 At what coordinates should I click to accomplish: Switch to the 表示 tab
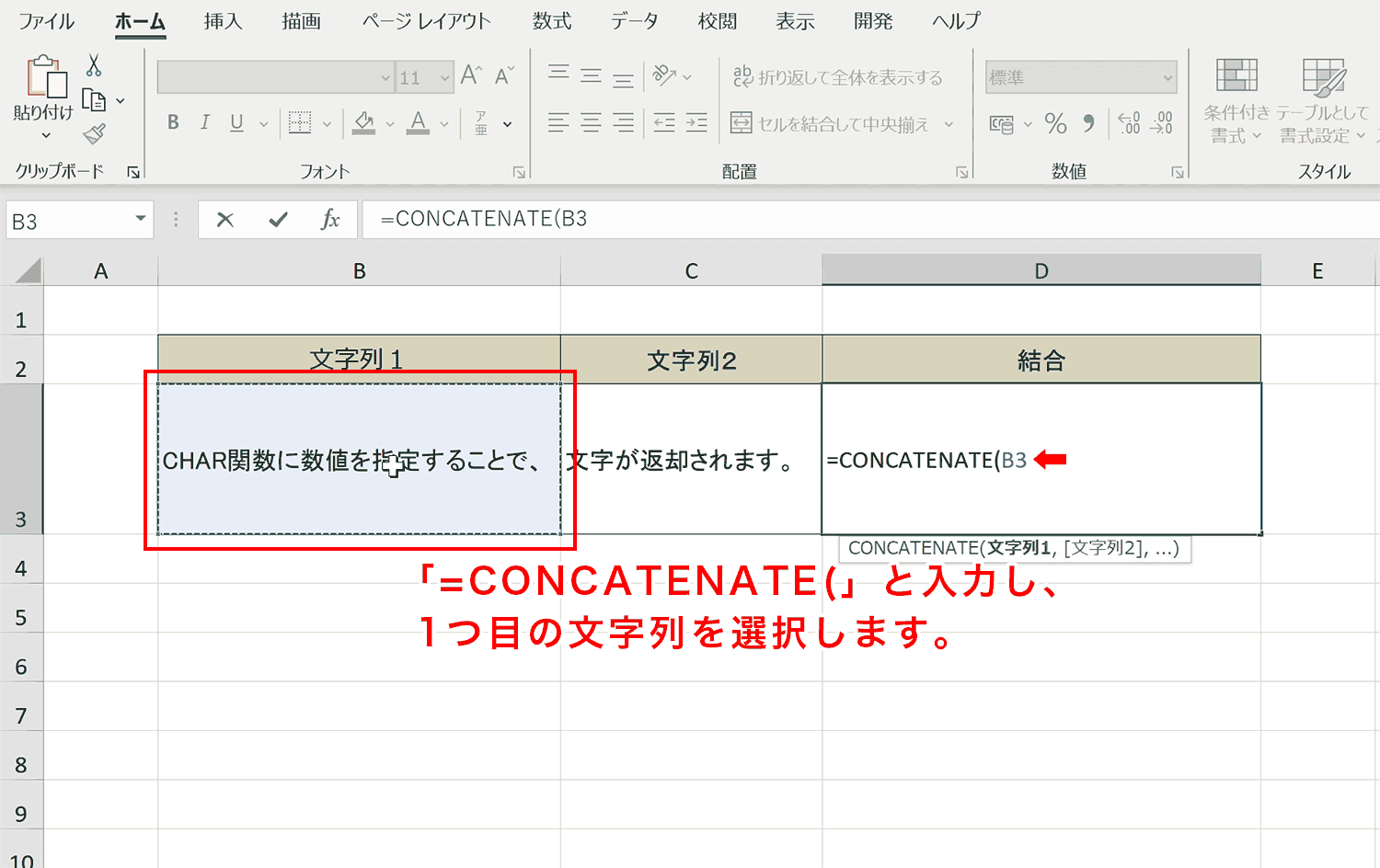point(795,21)
